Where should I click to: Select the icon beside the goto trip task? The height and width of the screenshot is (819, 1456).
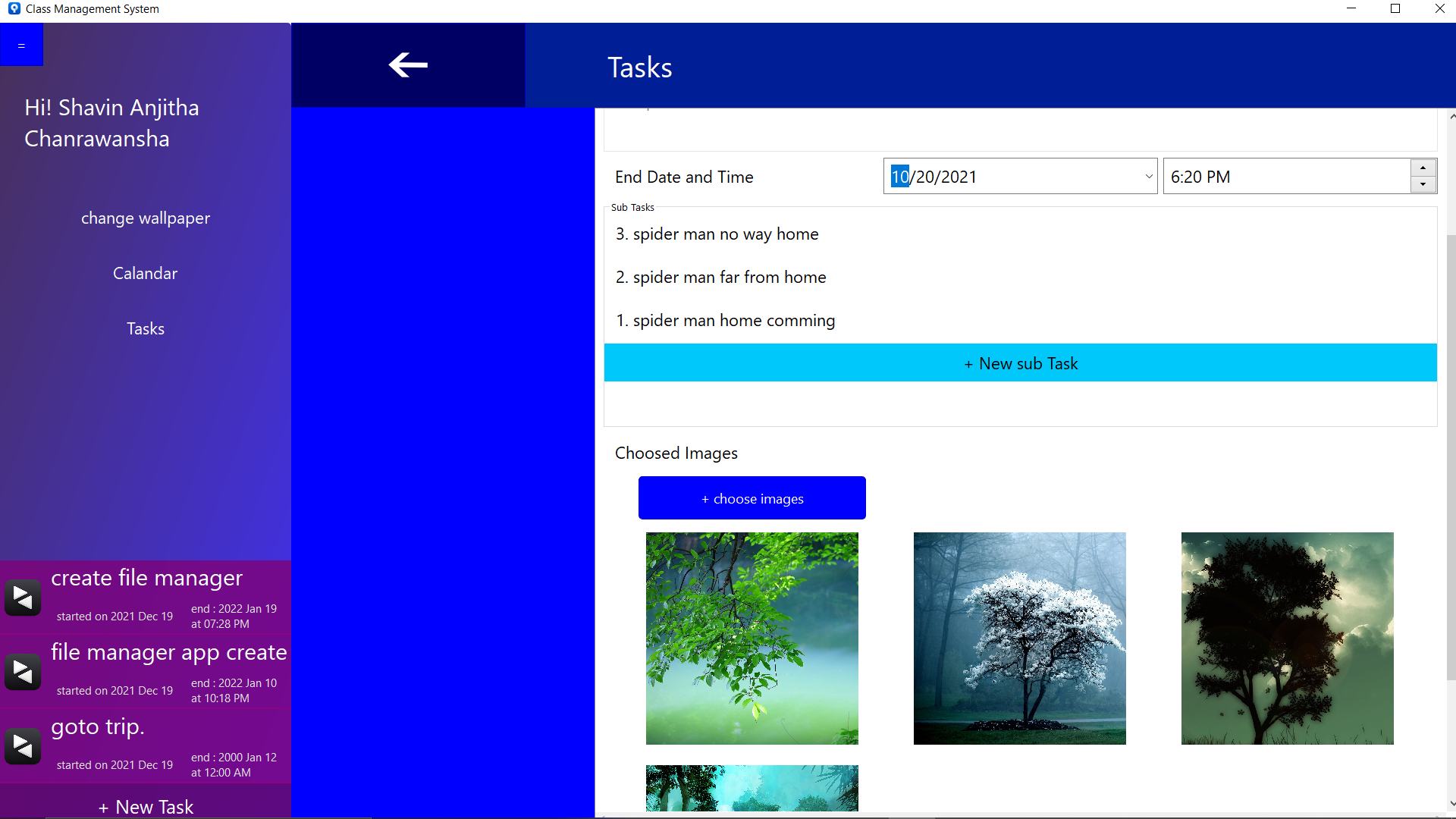tap(22, 745)
